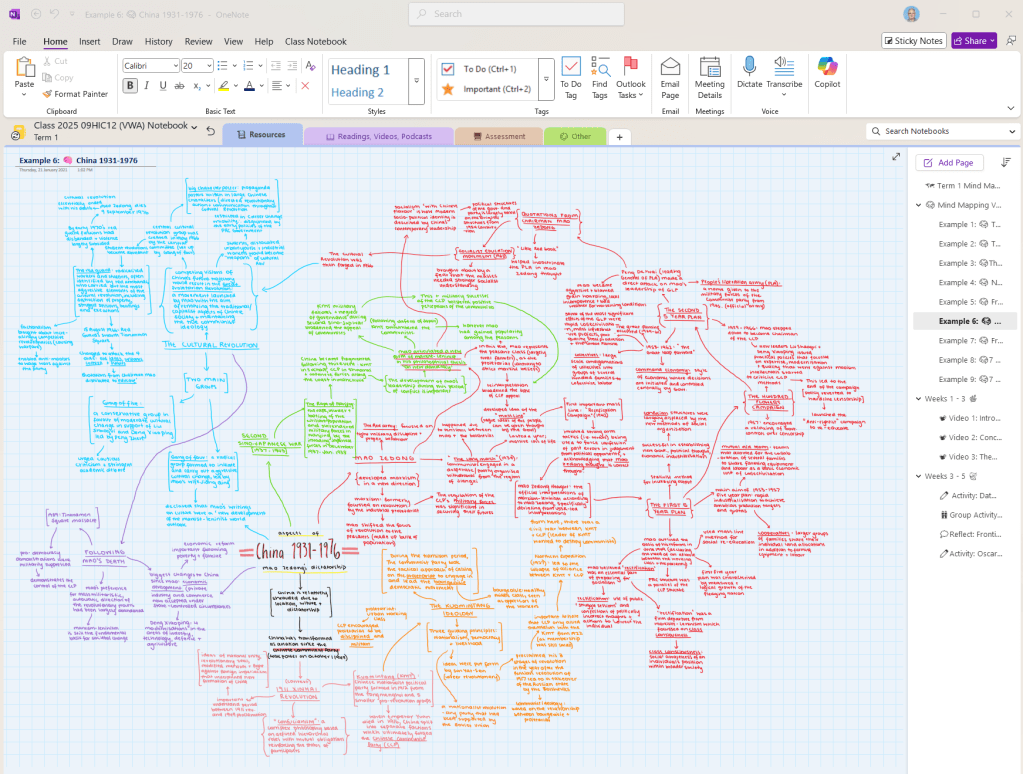Click the Search Notebooks field

(945, 131)
